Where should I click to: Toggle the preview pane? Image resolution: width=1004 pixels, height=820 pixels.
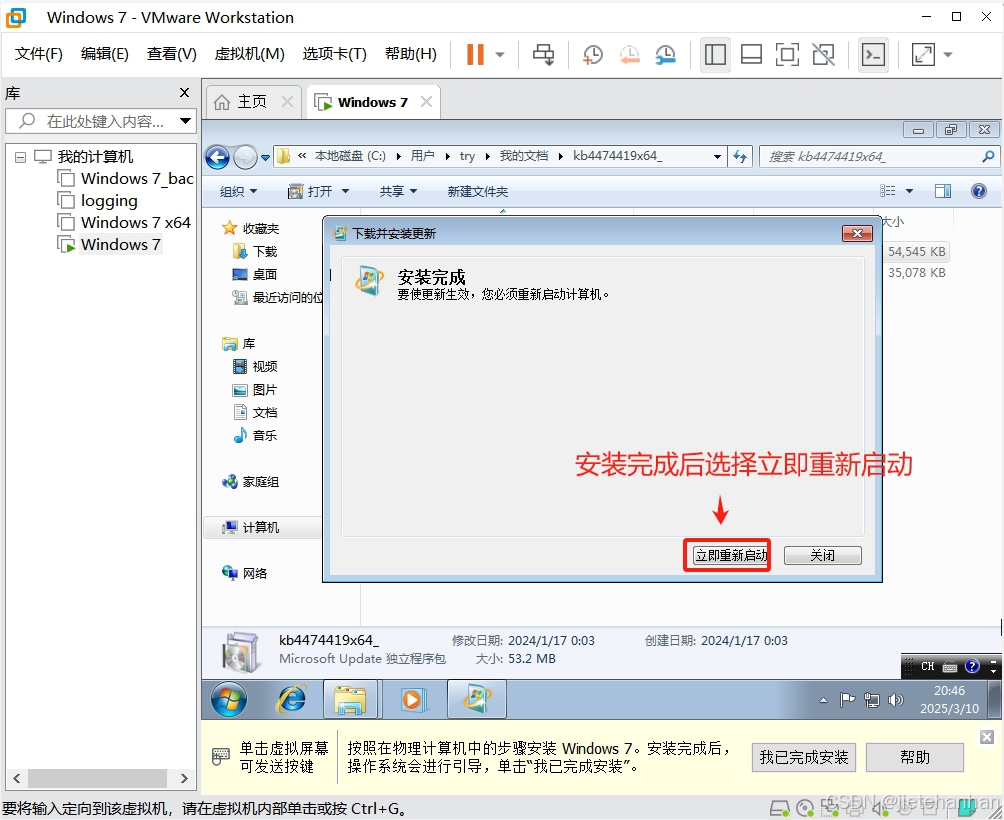[943, 191]
